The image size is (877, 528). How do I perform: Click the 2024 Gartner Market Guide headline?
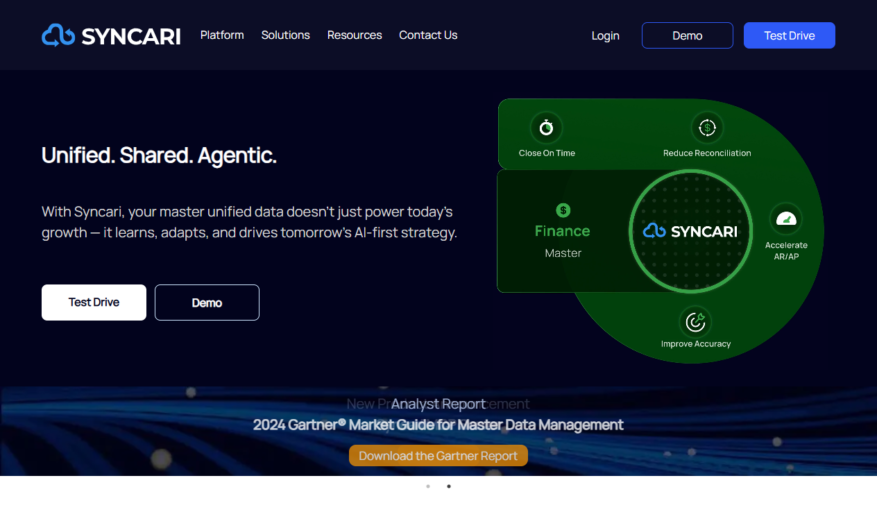pyautogui.click(x=438, y=425)
